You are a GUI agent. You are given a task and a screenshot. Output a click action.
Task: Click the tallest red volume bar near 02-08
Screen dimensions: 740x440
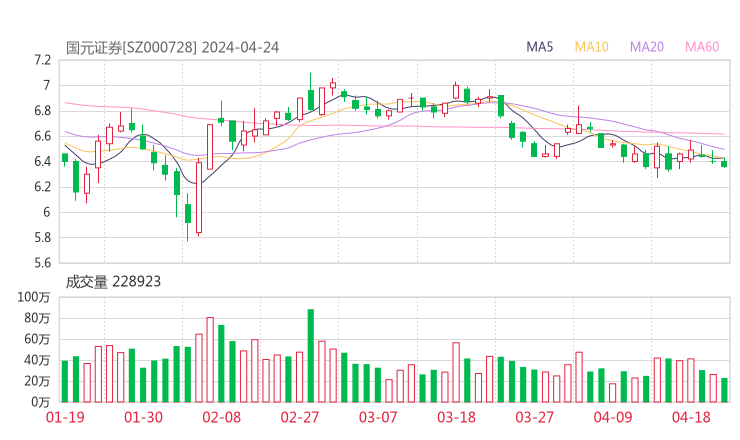(210, 360)
